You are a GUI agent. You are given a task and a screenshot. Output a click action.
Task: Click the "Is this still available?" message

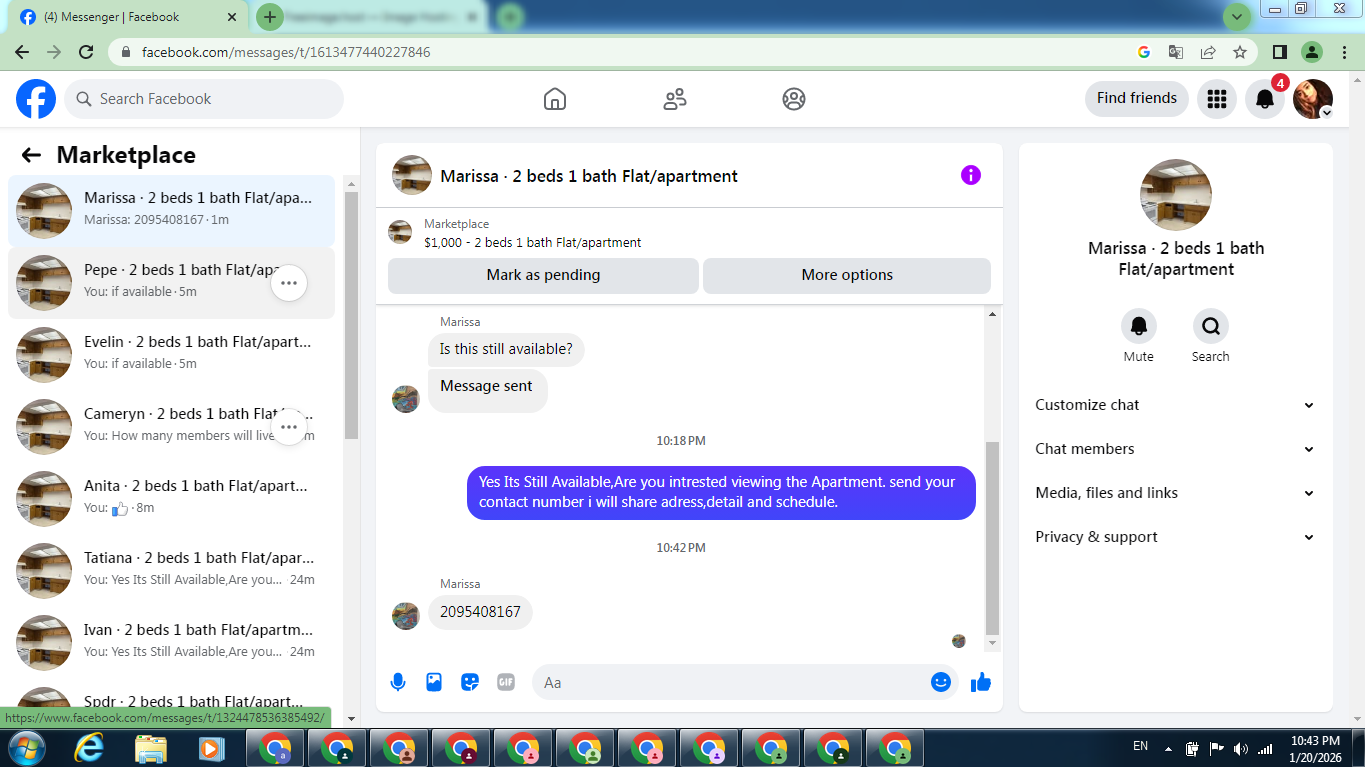[506, 349]
